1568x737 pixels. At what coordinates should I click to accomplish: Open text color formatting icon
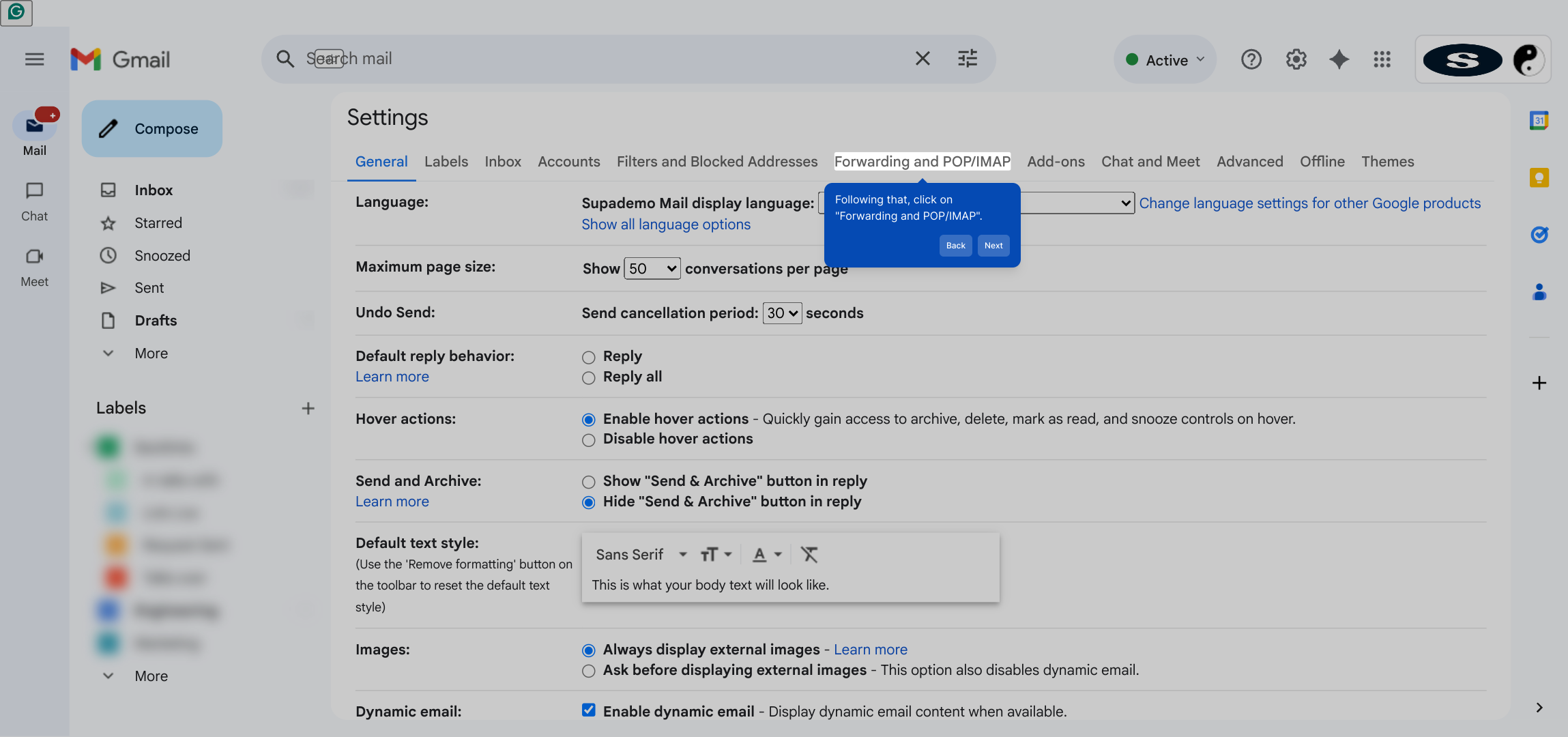pos(766,554)
